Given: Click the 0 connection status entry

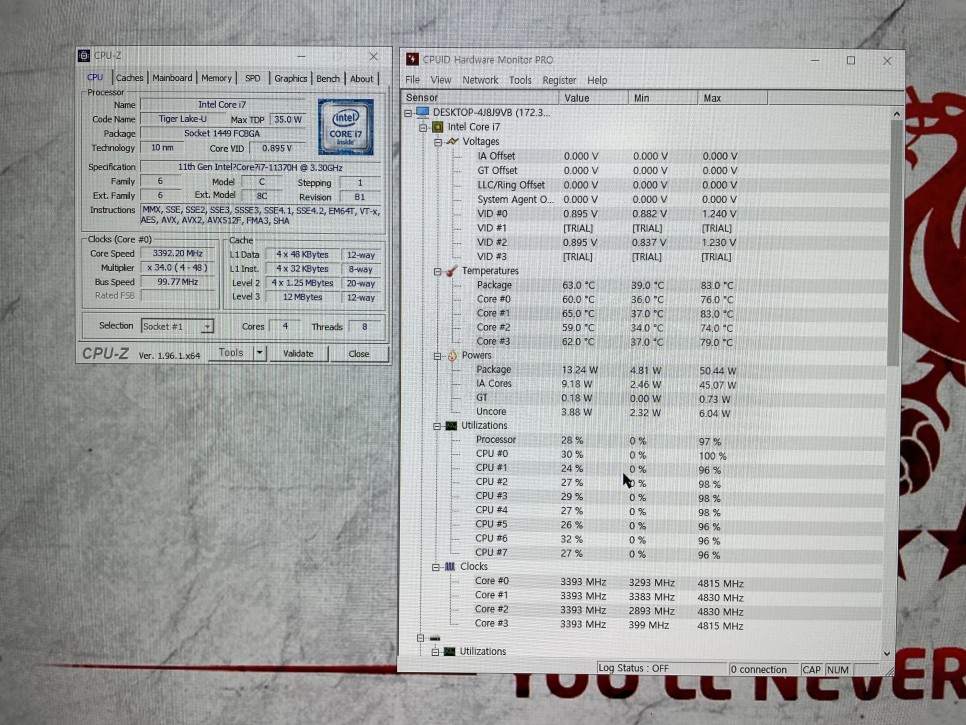Looking at the screenshot, I should coord(763,669).
